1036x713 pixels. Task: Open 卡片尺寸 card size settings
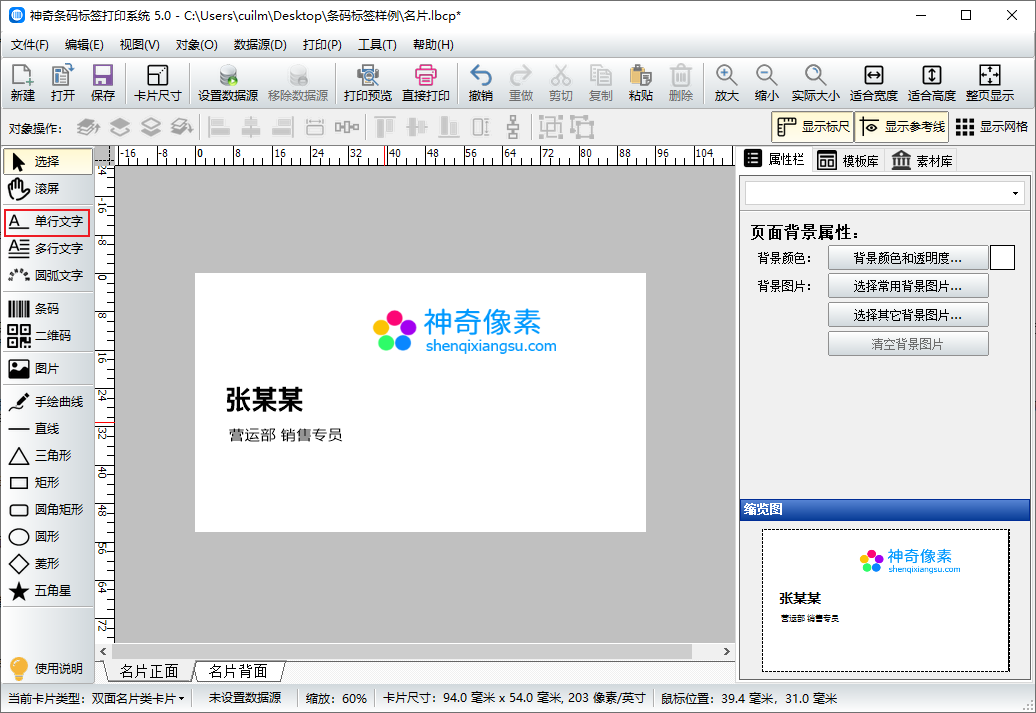(x=157, y=83)
